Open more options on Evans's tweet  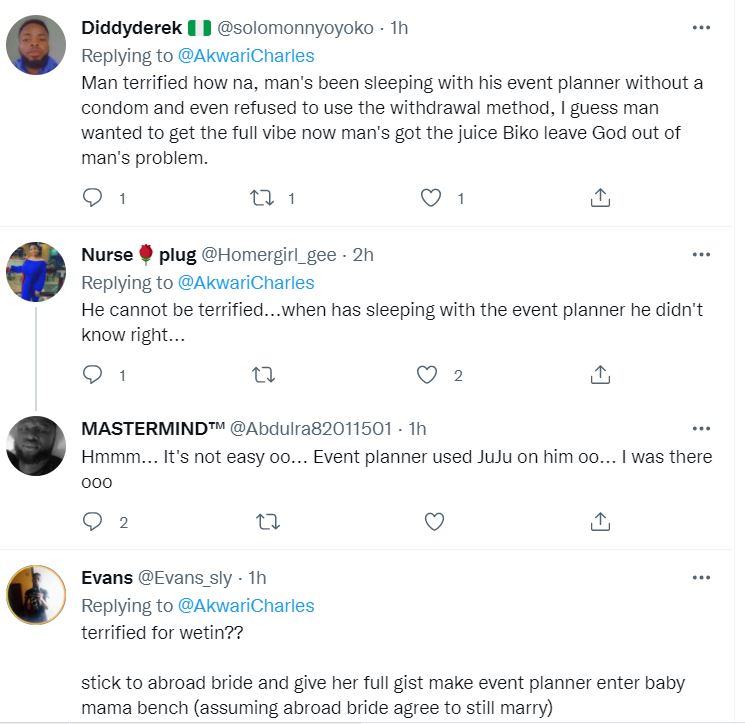click(x=701, y=578)
